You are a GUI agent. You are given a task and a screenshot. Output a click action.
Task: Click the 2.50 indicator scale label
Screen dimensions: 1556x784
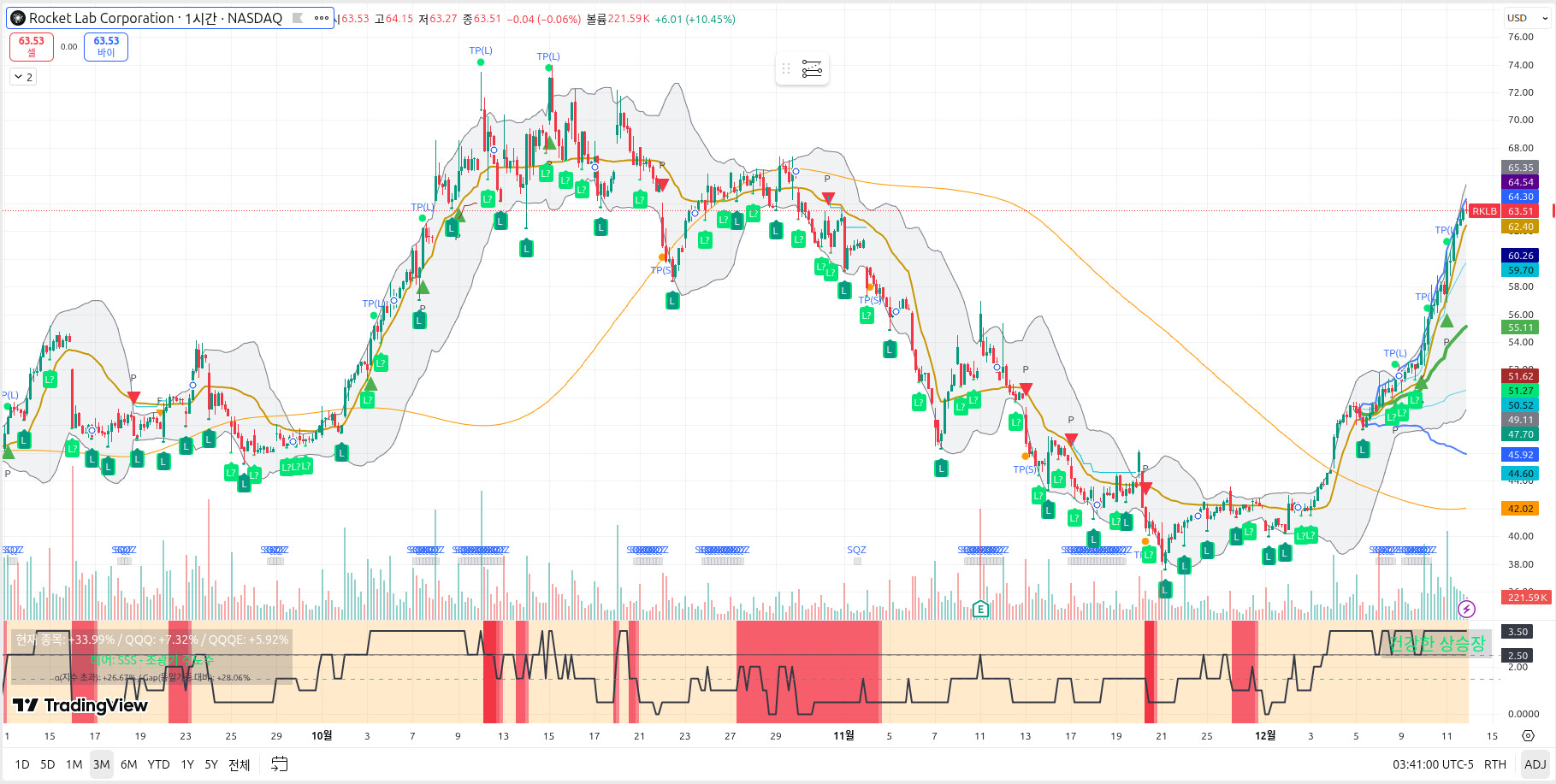tap(1518, 656)
